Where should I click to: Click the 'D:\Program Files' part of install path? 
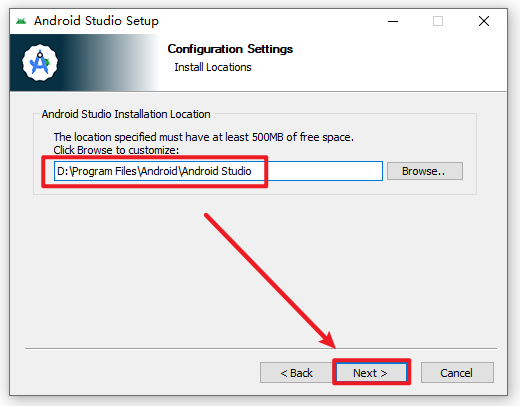[97, 171]
